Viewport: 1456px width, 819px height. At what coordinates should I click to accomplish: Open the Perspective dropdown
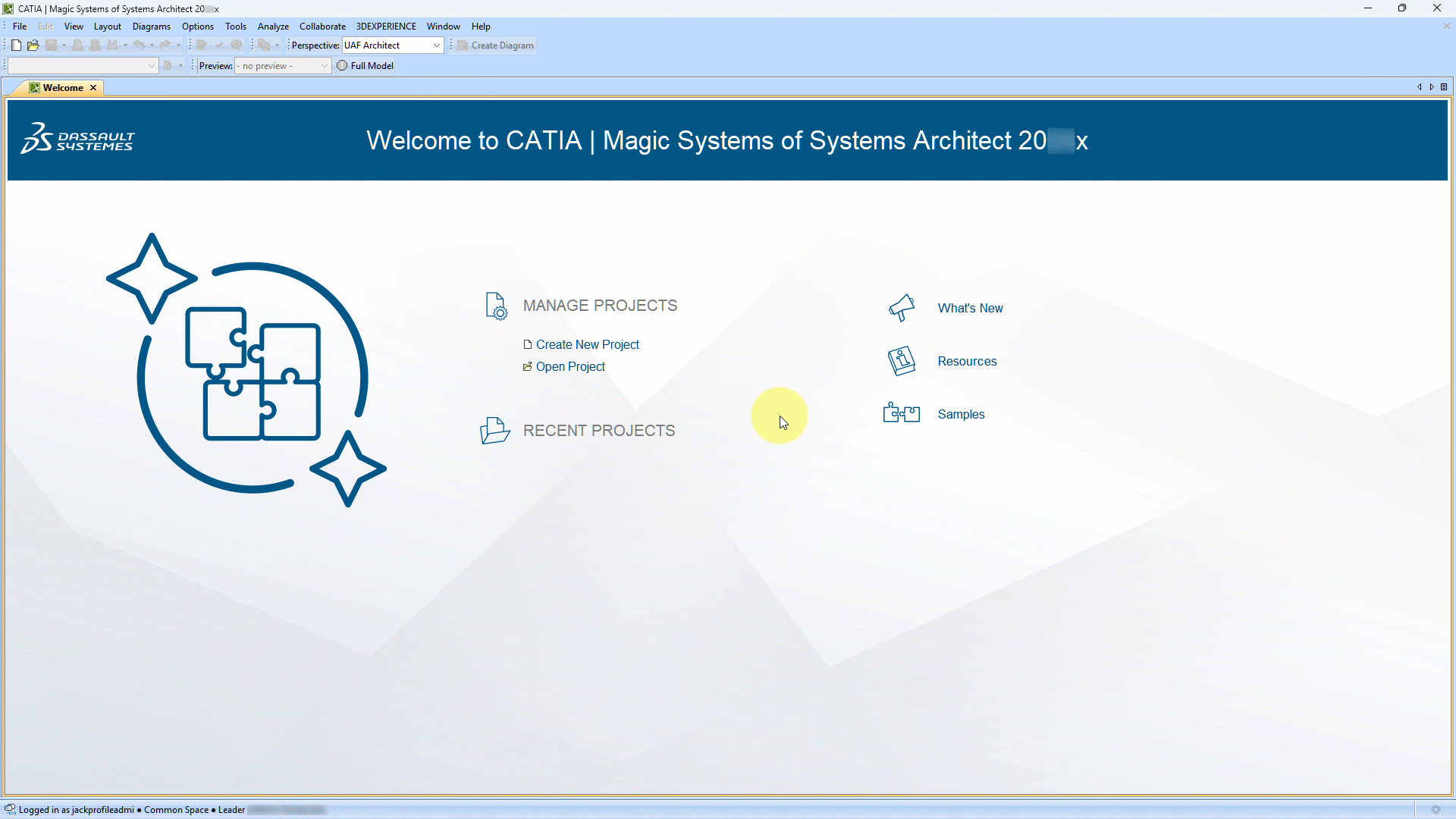click(x=437, y=45)
